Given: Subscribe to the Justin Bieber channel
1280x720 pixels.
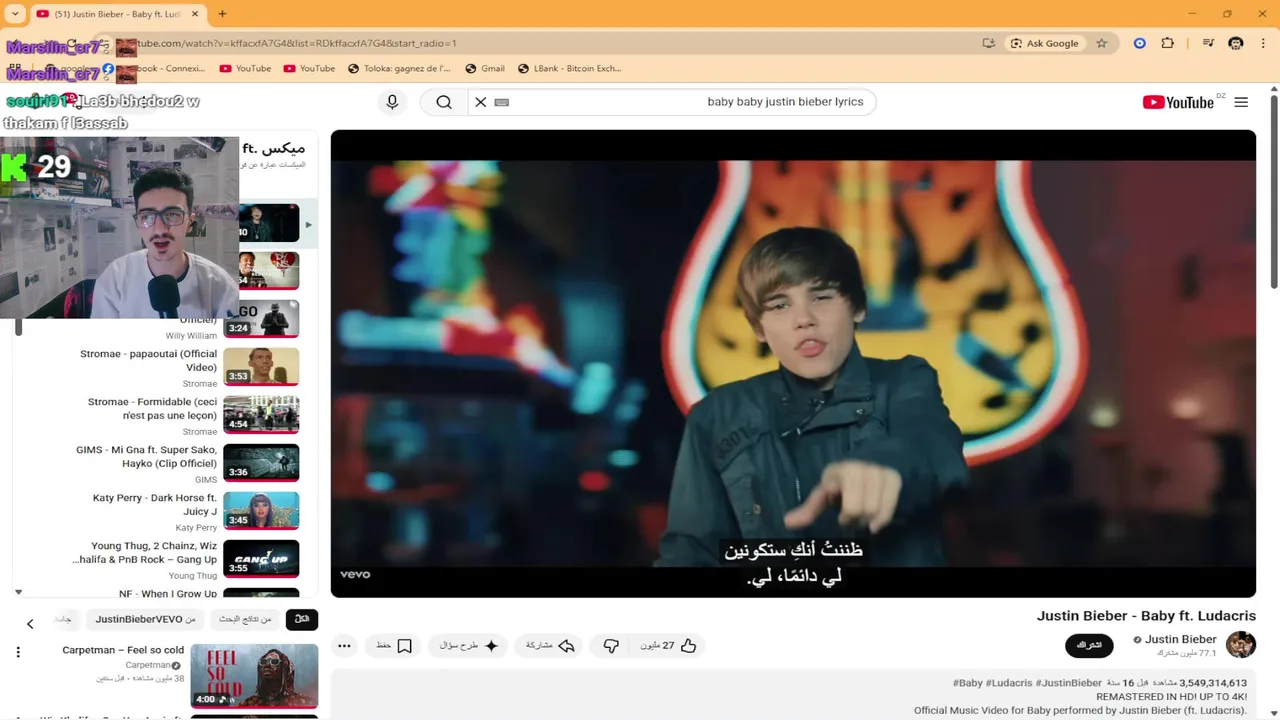Looking at the screenshot, I should click(x=1089, y=645).
